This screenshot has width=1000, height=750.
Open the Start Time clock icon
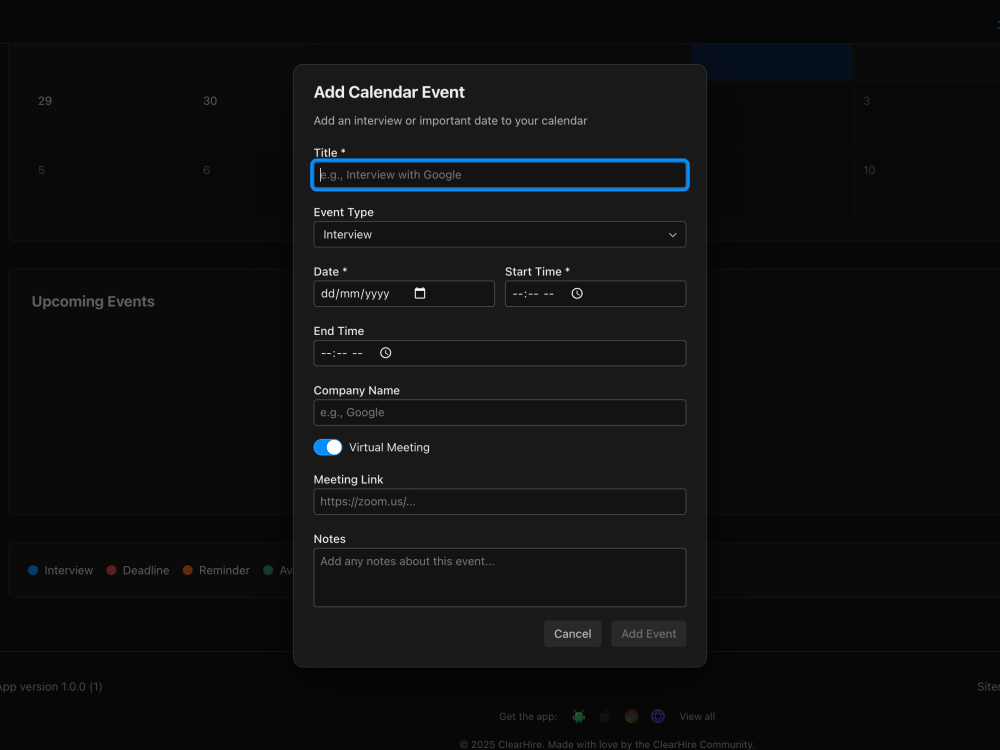point(577,293)
